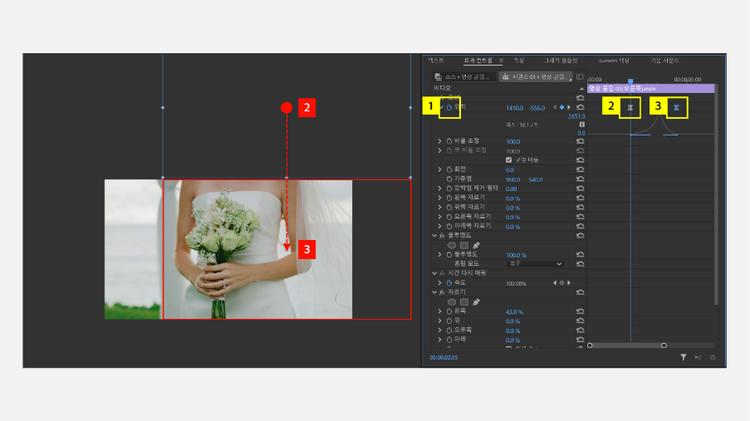Toggle the timeline view icon beside sequence tab

point(580,77)
